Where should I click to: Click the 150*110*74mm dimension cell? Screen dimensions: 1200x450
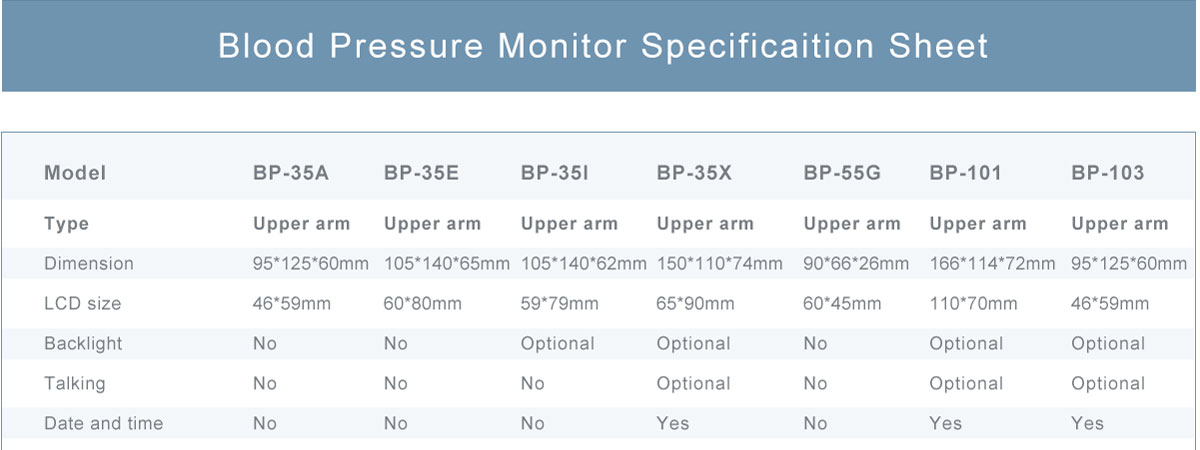pyautogui.click(x=719, y=264)
